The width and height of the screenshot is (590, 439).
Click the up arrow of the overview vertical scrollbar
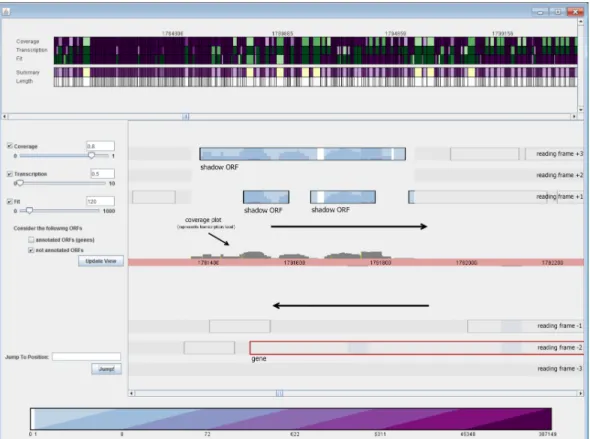[x=580, y=22]
